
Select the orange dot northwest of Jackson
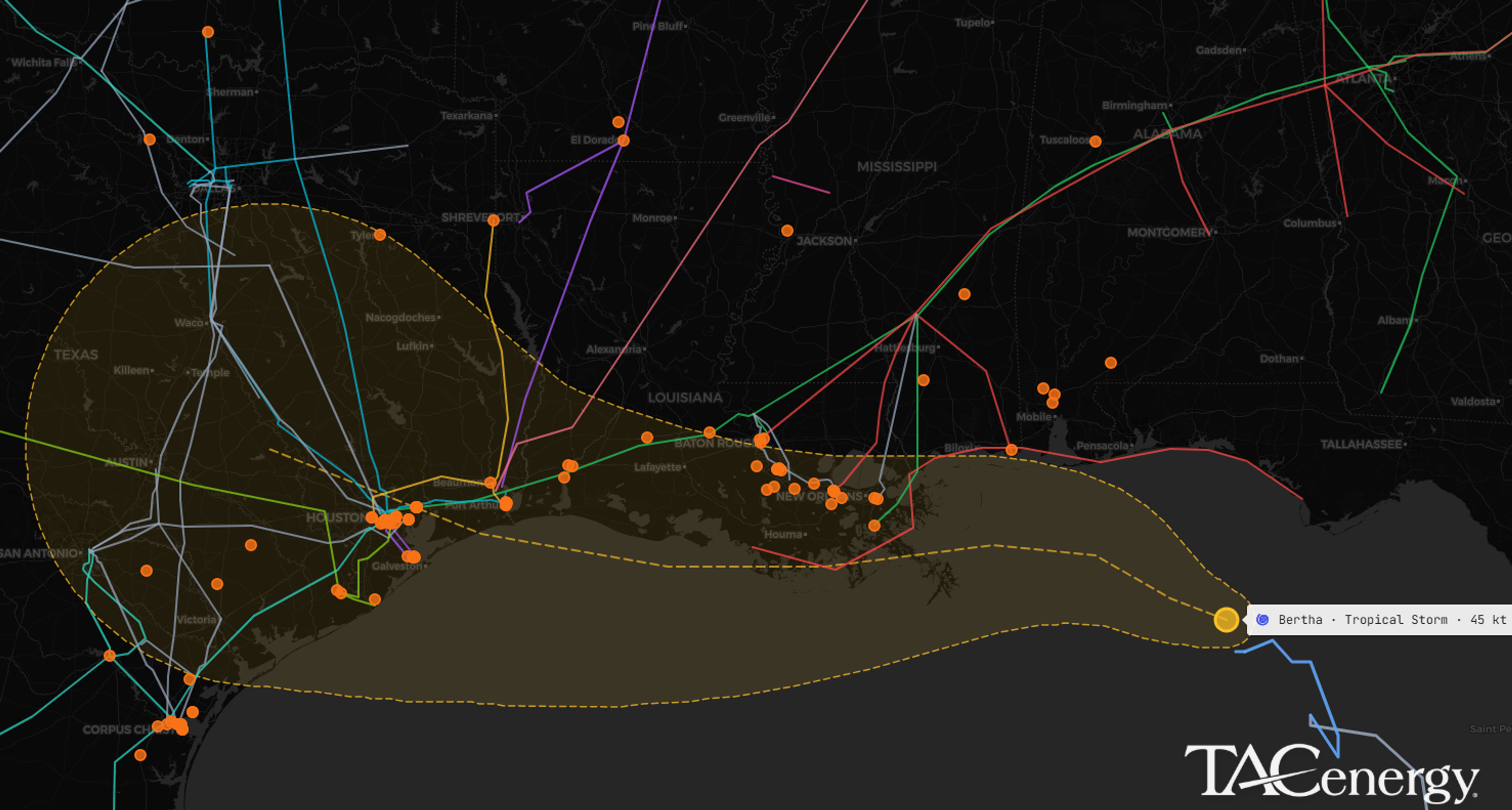pos(787,231)
